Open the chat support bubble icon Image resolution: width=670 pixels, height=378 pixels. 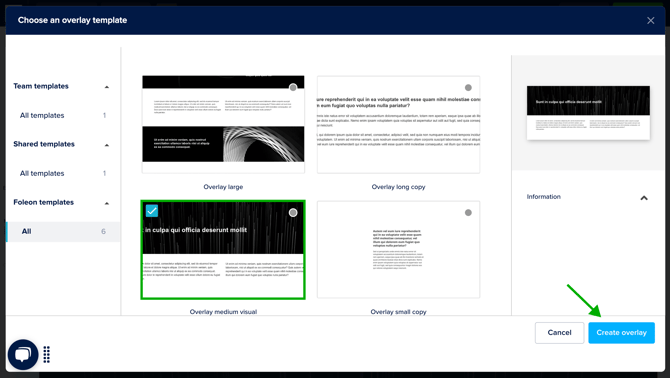click(23, 355)
